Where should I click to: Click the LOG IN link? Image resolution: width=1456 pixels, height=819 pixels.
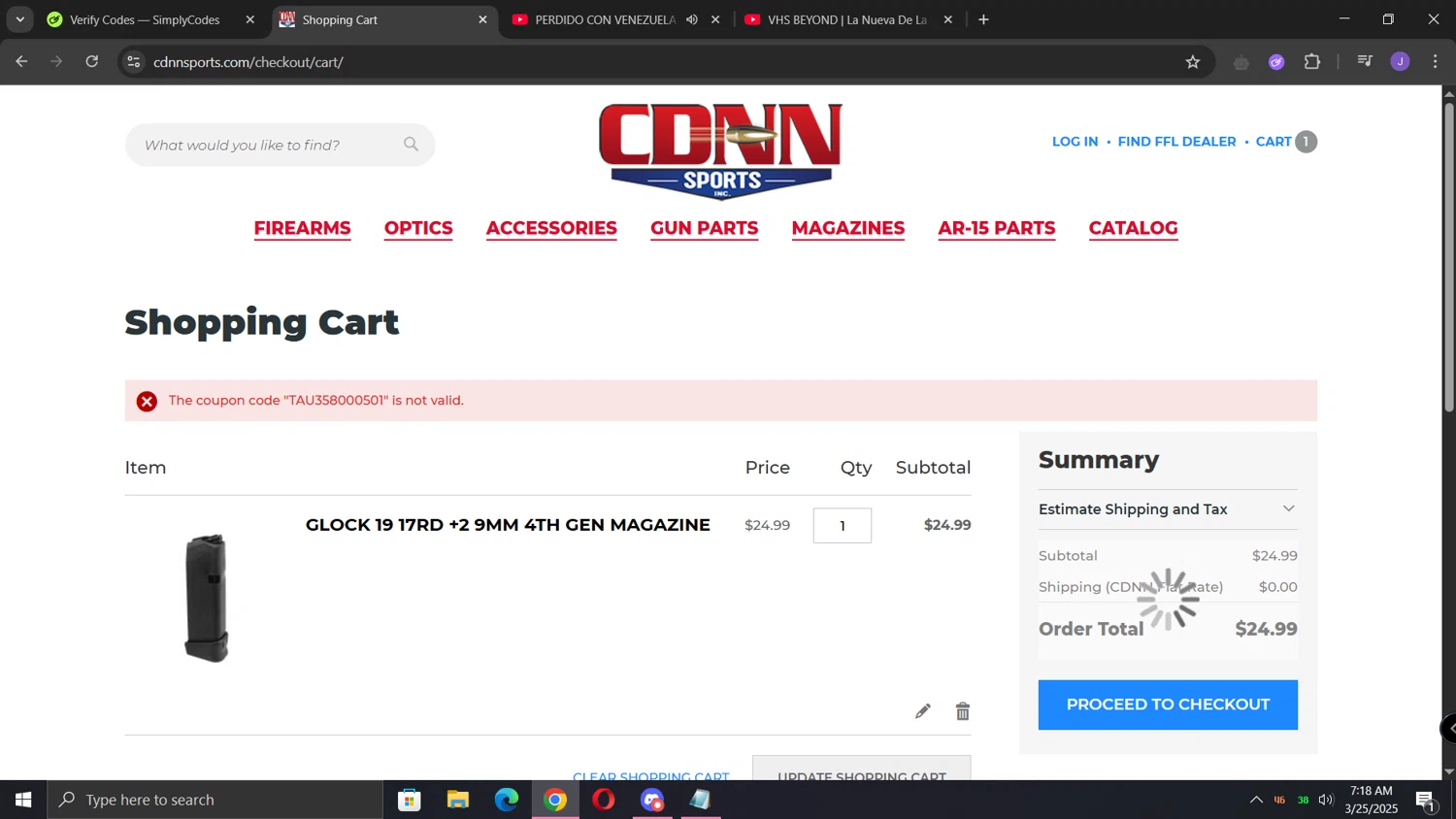pyautogui.click(x=1075, y=142)
